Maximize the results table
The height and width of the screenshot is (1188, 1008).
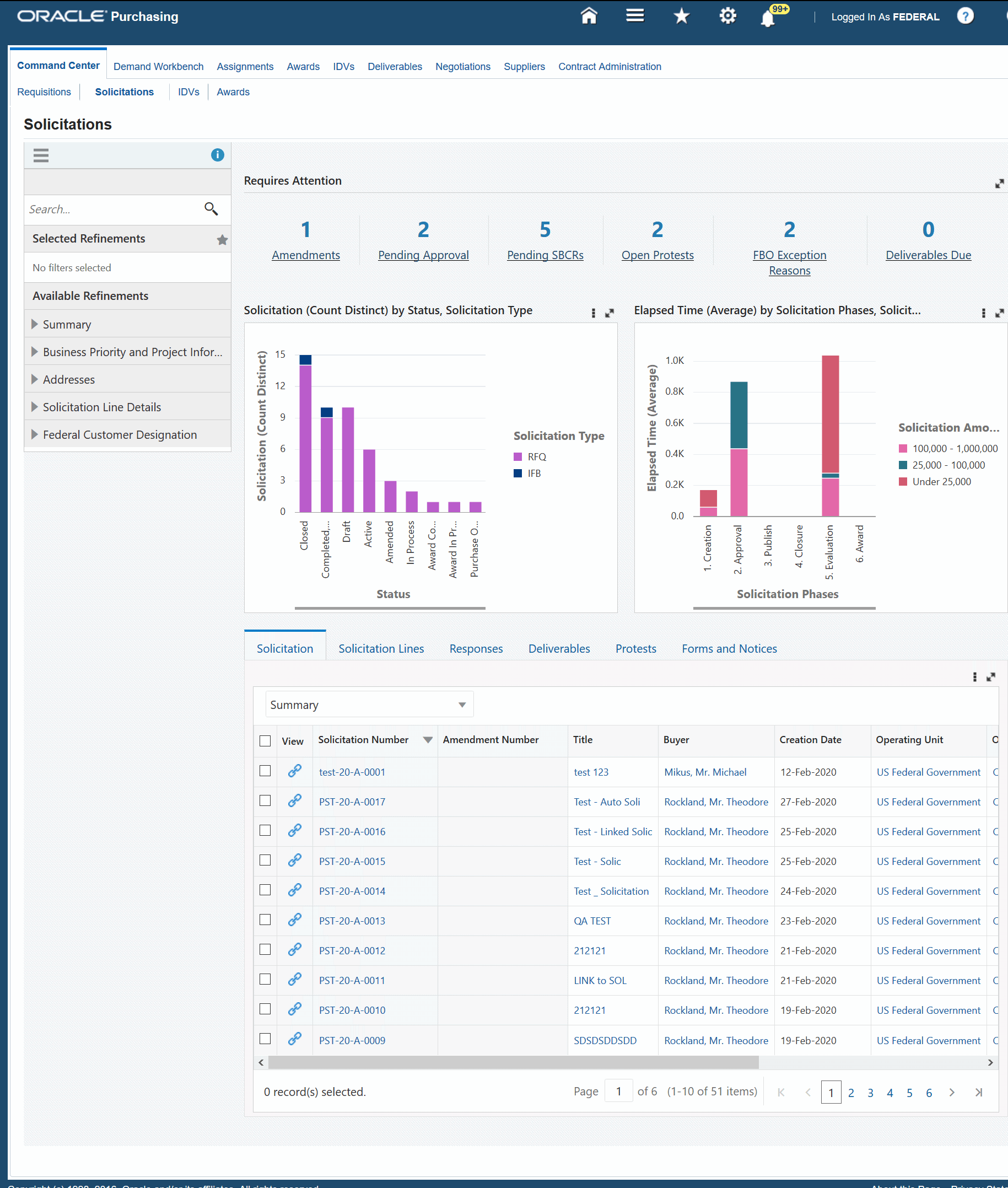991,677
